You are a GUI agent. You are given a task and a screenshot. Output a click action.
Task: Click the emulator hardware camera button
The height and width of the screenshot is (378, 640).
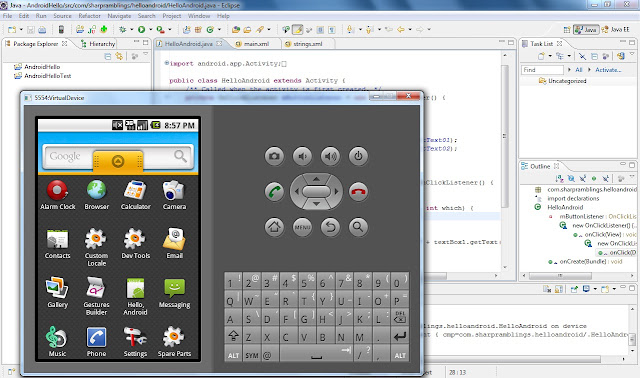click(x=274, y=156)
